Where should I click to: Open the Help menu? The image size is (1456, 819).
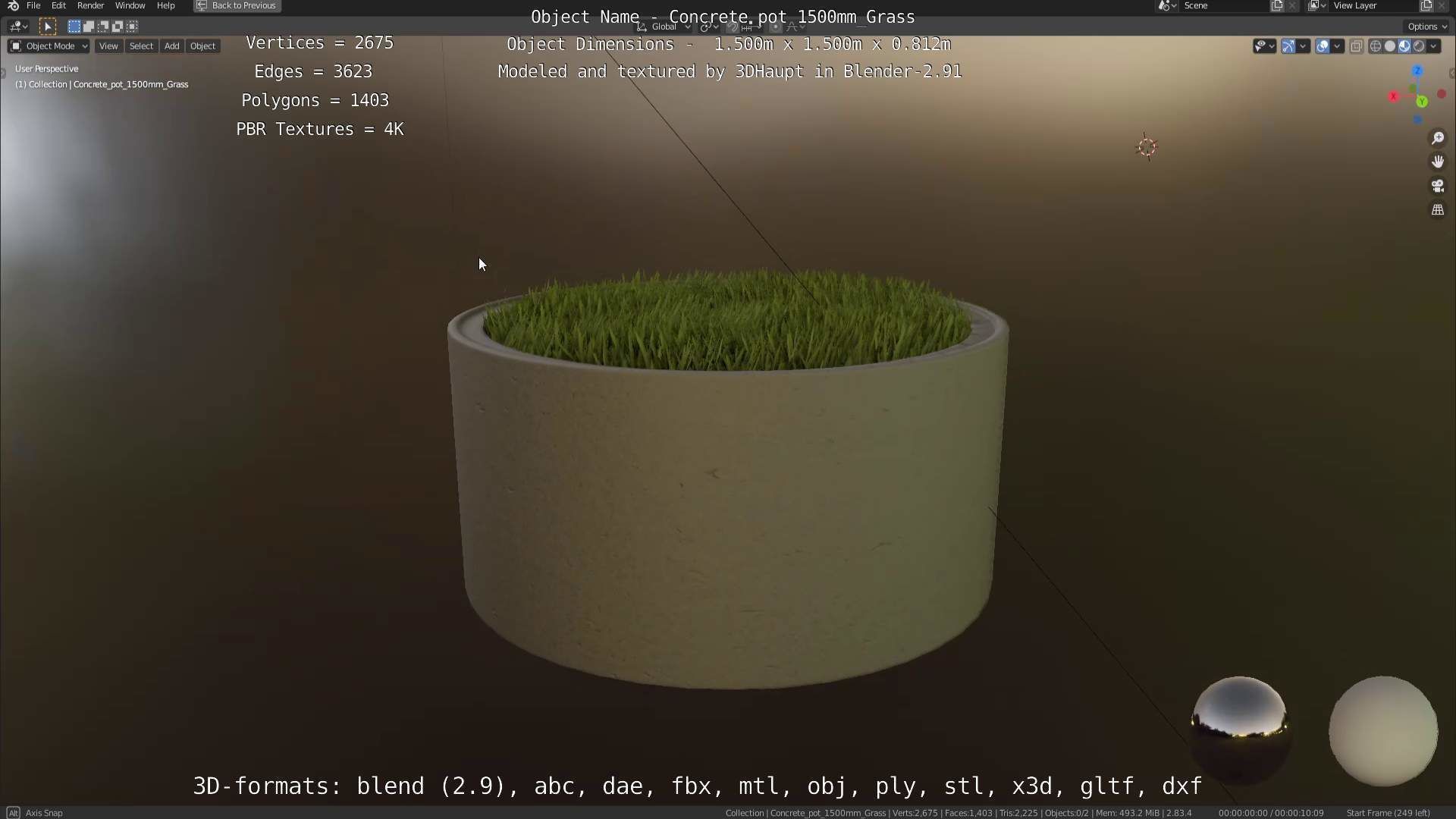point(165,5)
